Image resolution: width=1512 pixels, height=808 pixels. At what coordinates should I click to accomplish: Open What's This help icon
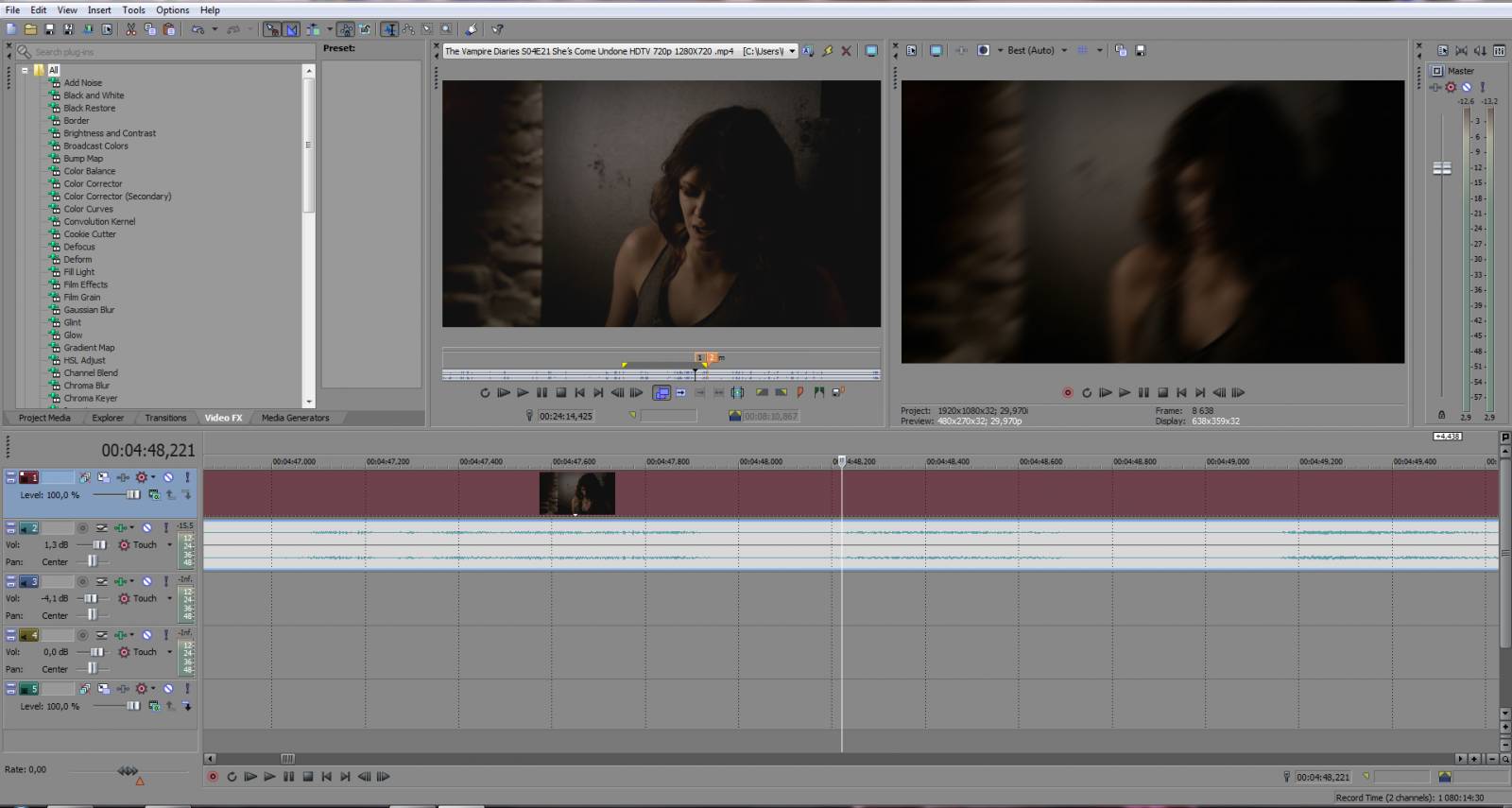point(497,29)
